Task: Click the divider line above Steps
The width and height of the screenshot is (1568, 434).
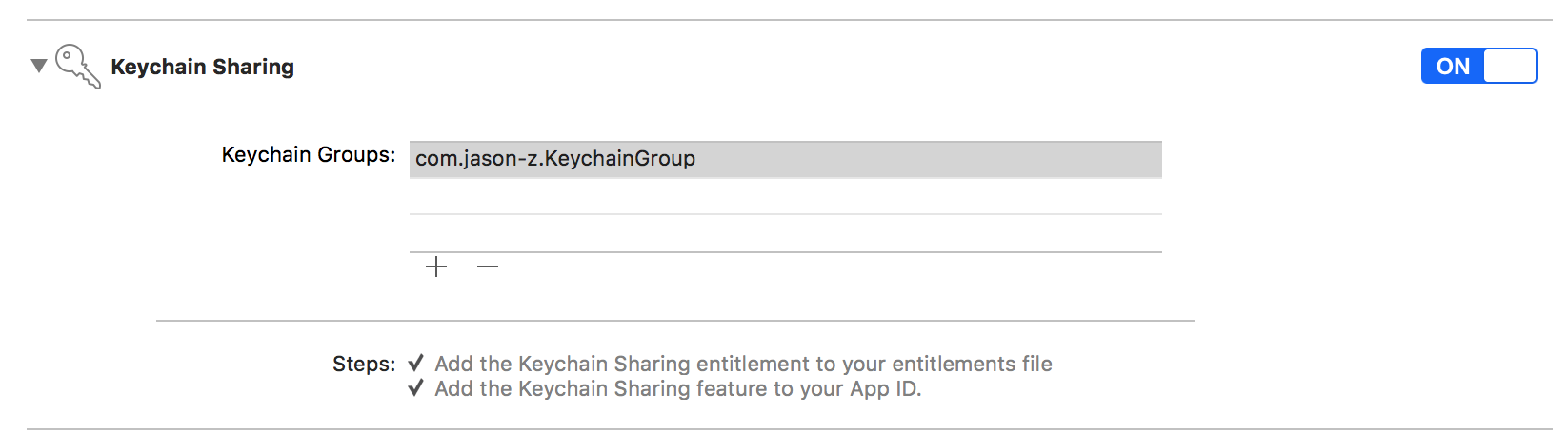Action: point(675,321)
